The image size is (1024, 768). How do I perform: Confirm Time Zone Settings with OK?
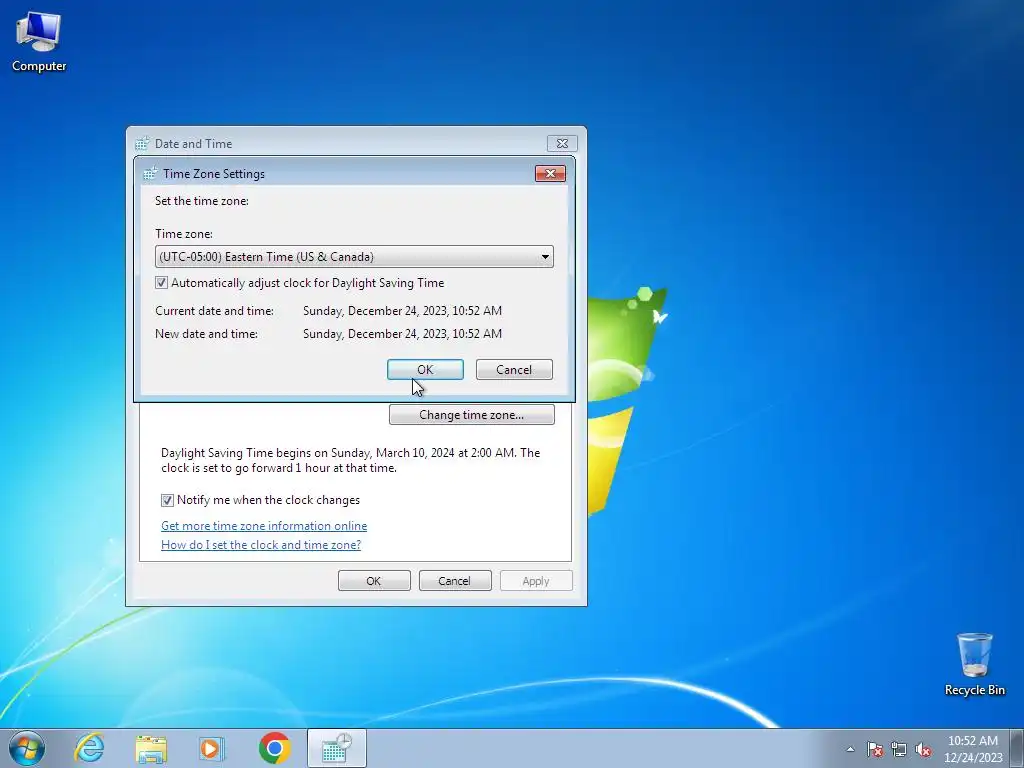(425, 370)
